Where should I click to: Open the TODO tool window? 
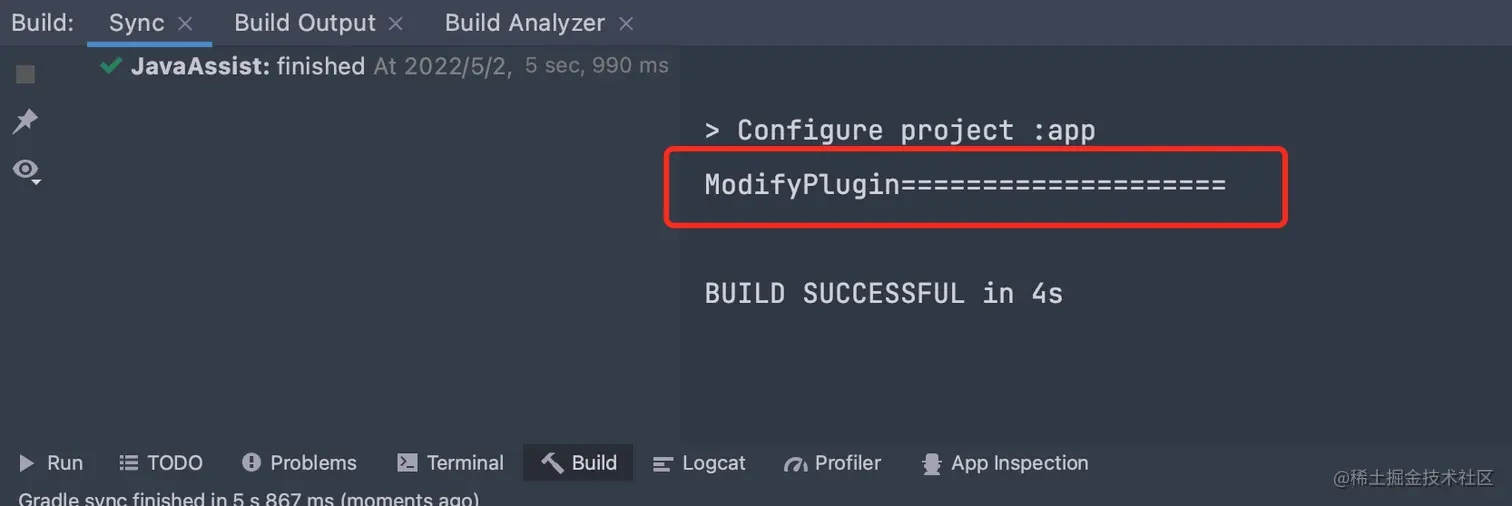(161, 463)
